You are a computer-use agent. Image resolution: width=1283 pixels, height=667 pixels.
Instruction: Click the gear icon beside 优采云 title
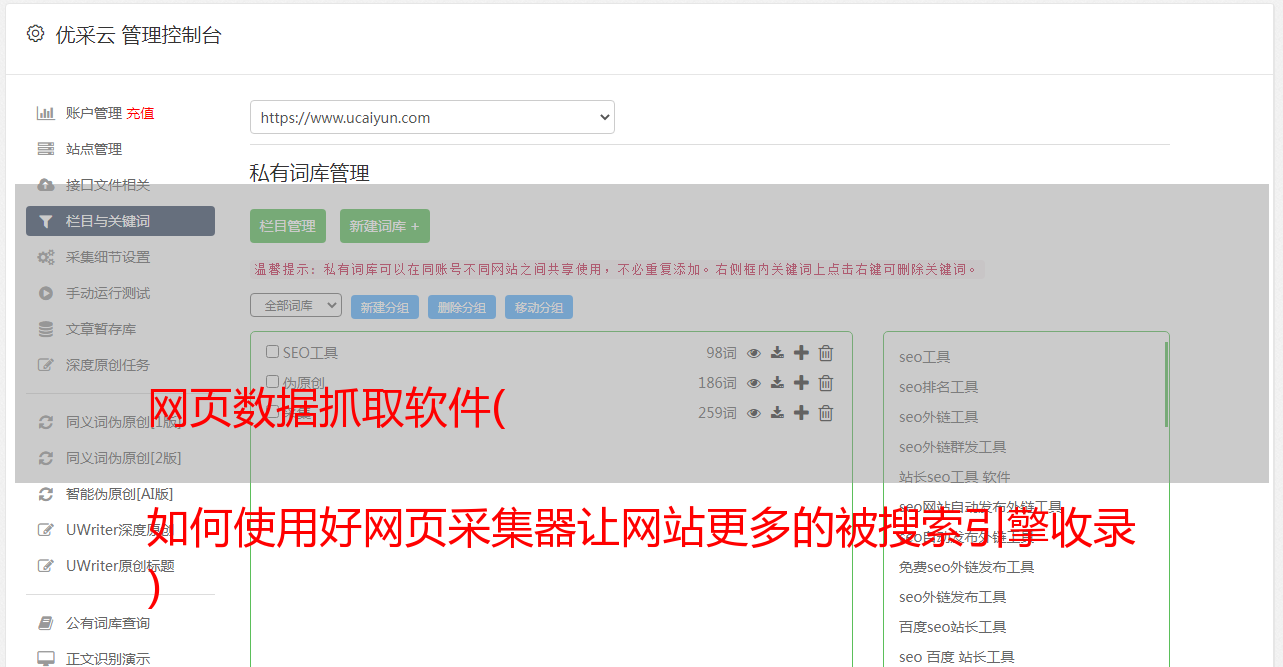click(x=36, y=34)
